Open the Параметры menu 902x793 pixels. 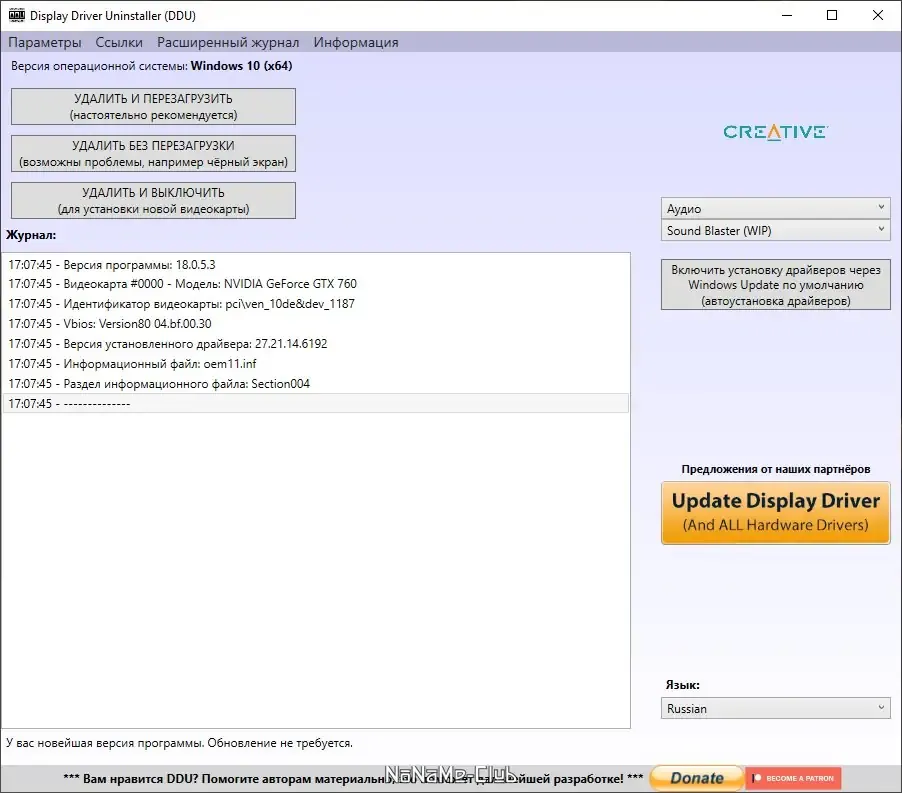pos(45,42)
